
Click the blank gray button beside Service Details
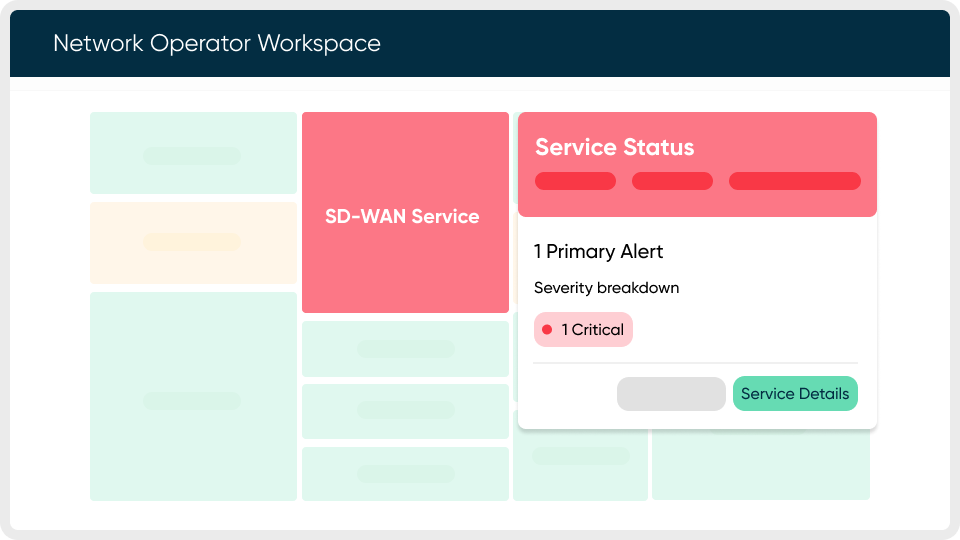click(x=671, y=394)
